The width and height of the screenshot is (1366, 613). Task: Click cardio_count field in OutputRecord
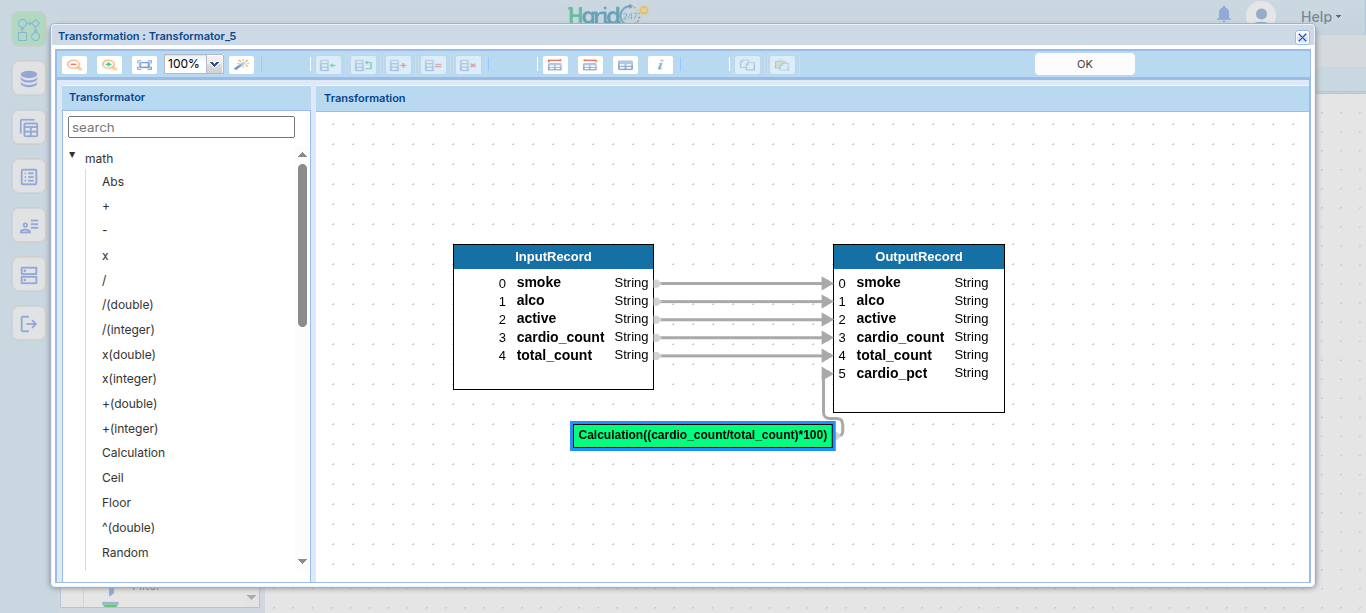click(900, 337)
